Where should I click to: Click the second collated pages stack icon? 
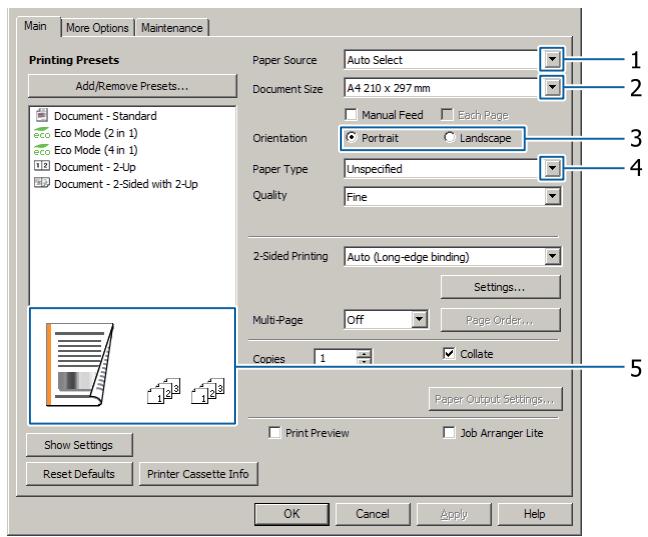tap(208, 390)
